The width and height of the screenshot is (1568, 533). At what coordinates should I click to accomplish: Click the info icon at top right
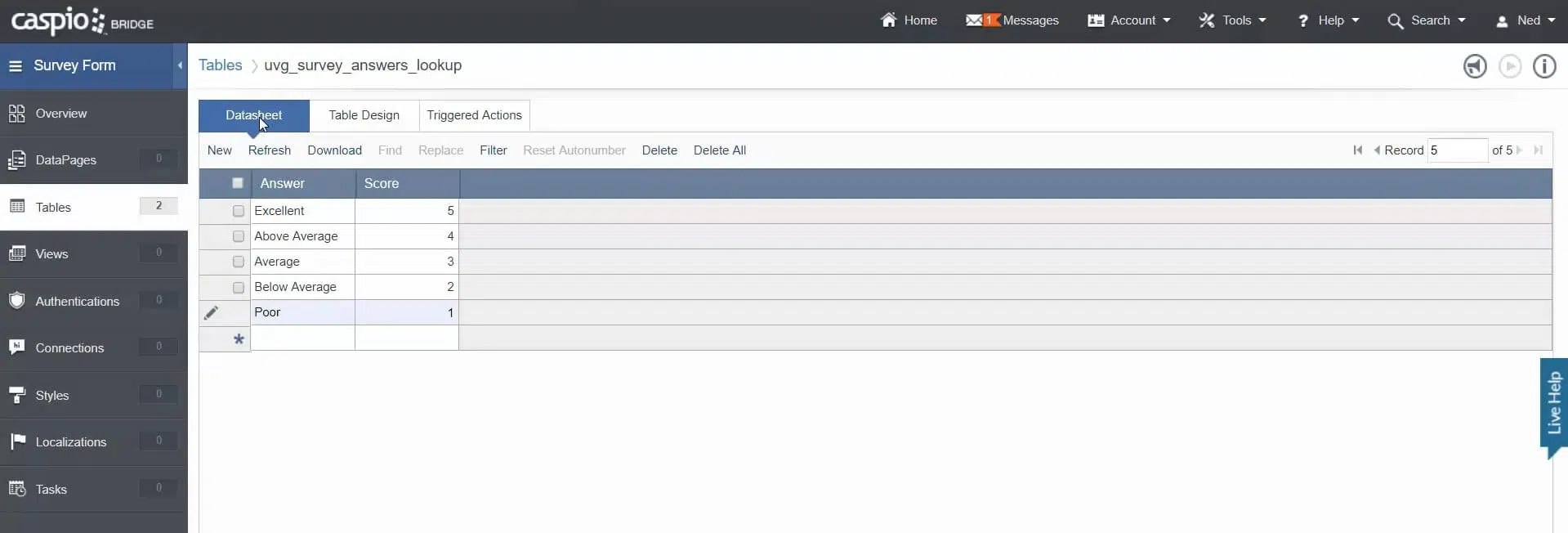click(1543, 66)
